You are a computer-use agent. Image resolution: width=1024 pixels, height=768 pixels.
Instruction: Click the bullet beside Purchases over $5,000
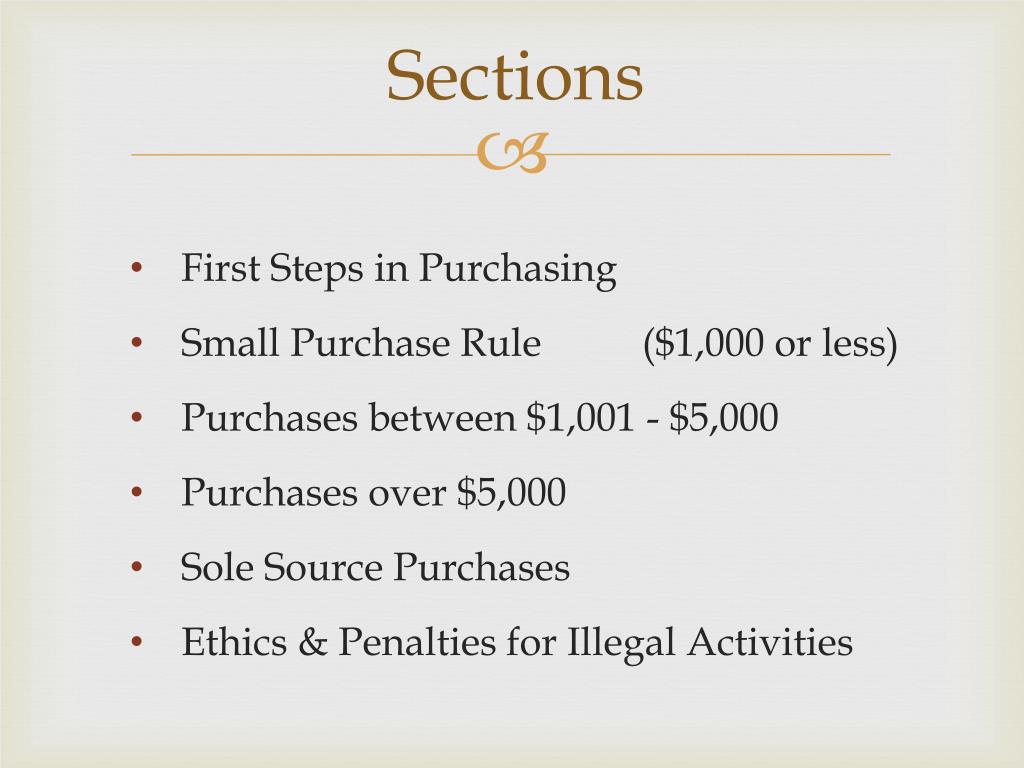tap(136, 492)
